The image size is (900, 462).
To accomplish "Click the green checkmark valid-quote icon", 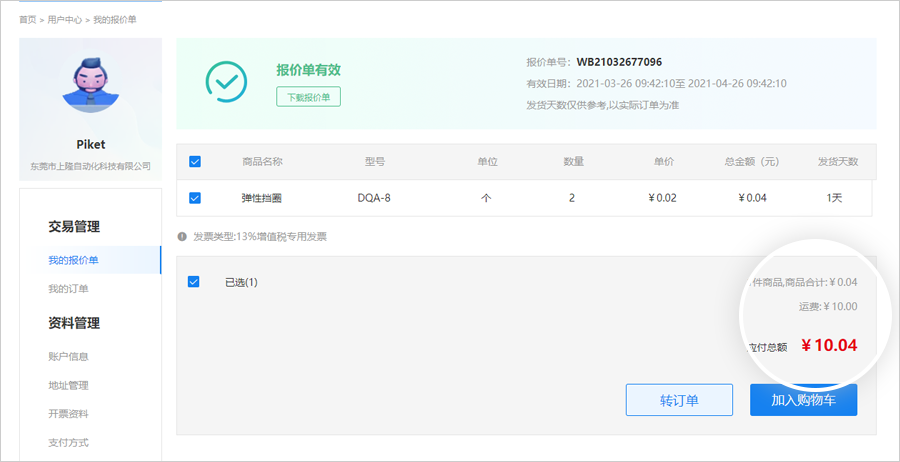I will point(226,83).
